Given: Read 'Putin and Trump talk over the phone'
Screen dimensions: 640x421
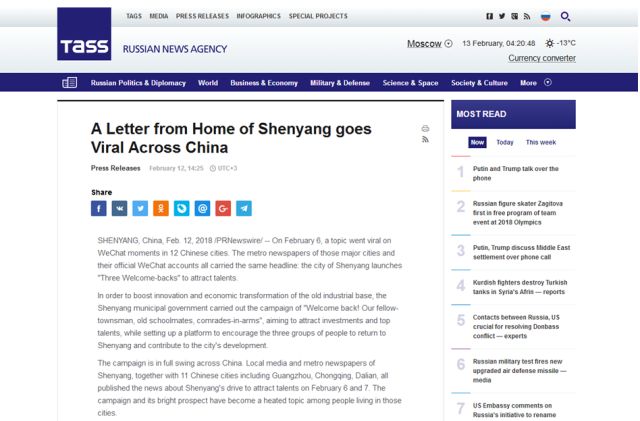Looking at the screenshot, I should coord(515,173).
